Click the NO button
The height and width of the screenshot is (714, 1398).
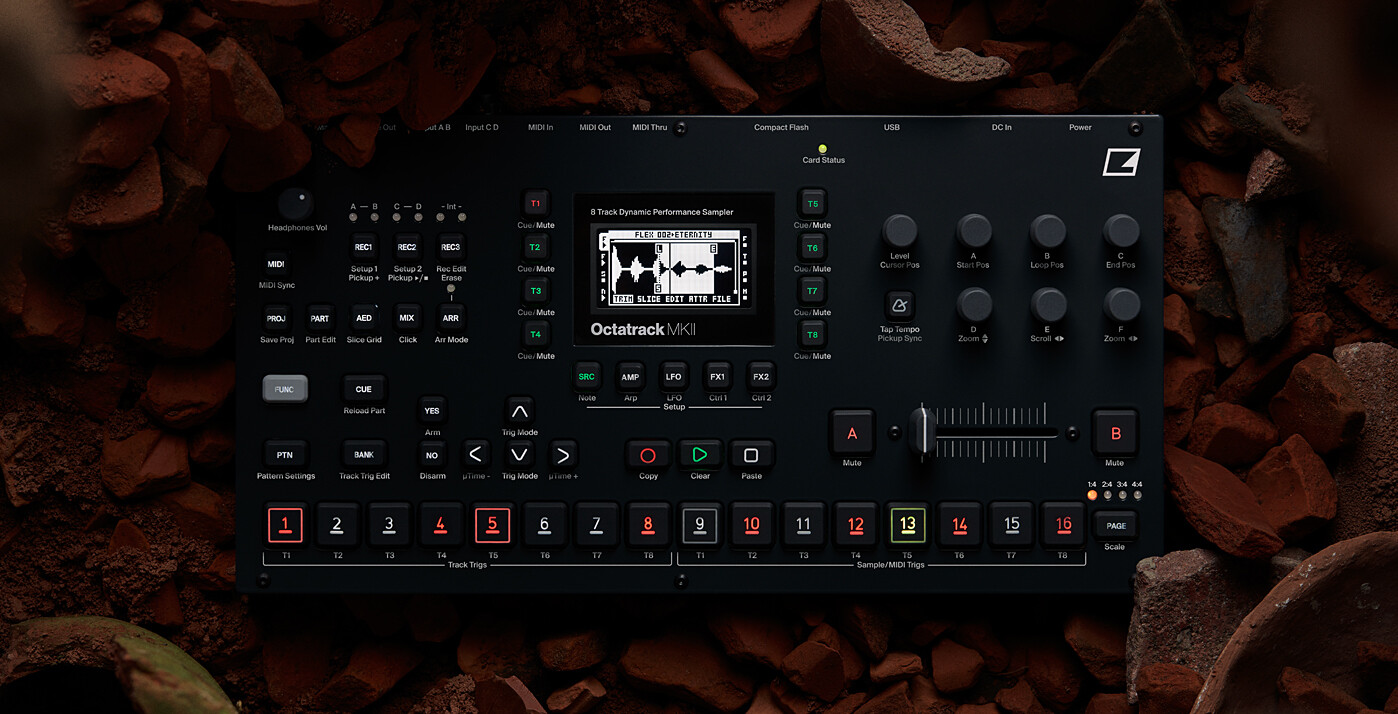(432, 455)
